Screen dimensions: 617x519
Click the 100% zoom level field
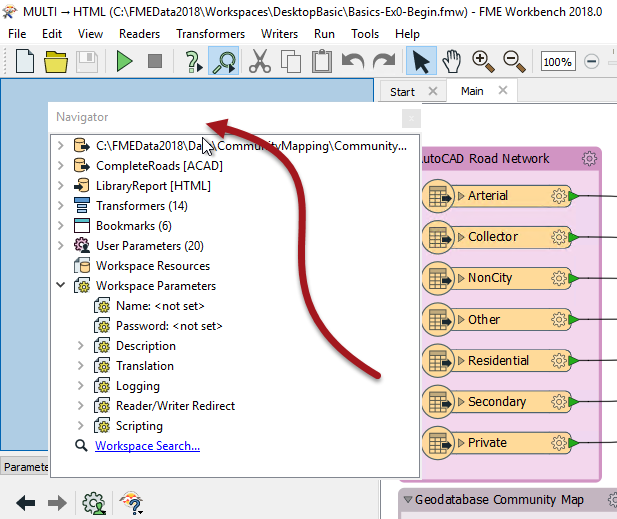[558, 61]
